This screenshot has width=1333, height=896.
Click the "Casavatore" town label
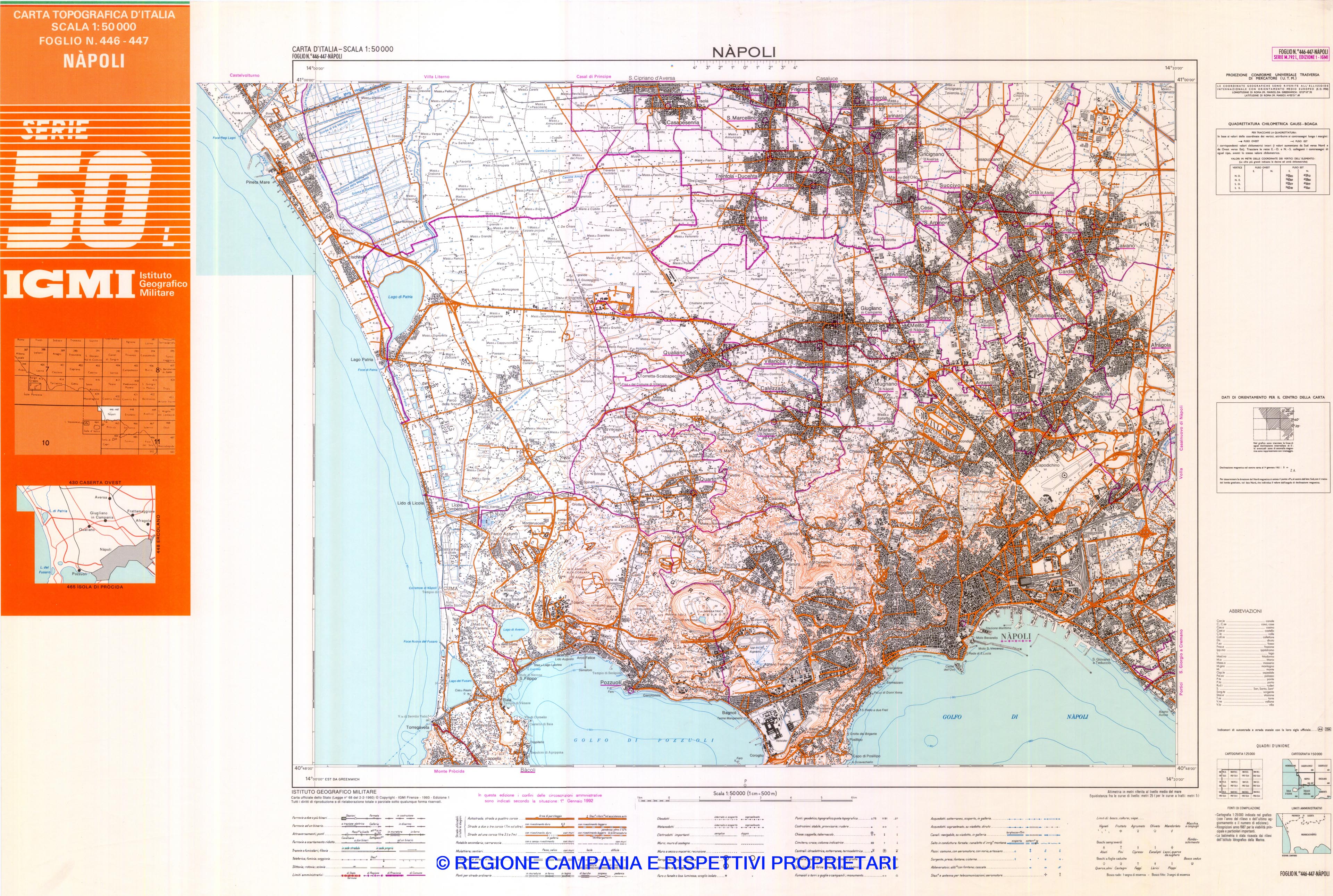tap(1016, 410)
